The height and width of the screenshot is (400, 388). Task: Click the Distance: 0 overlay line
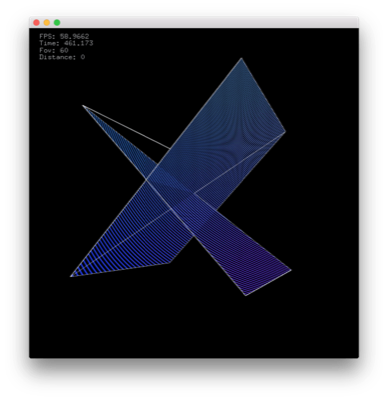point(62,57)
